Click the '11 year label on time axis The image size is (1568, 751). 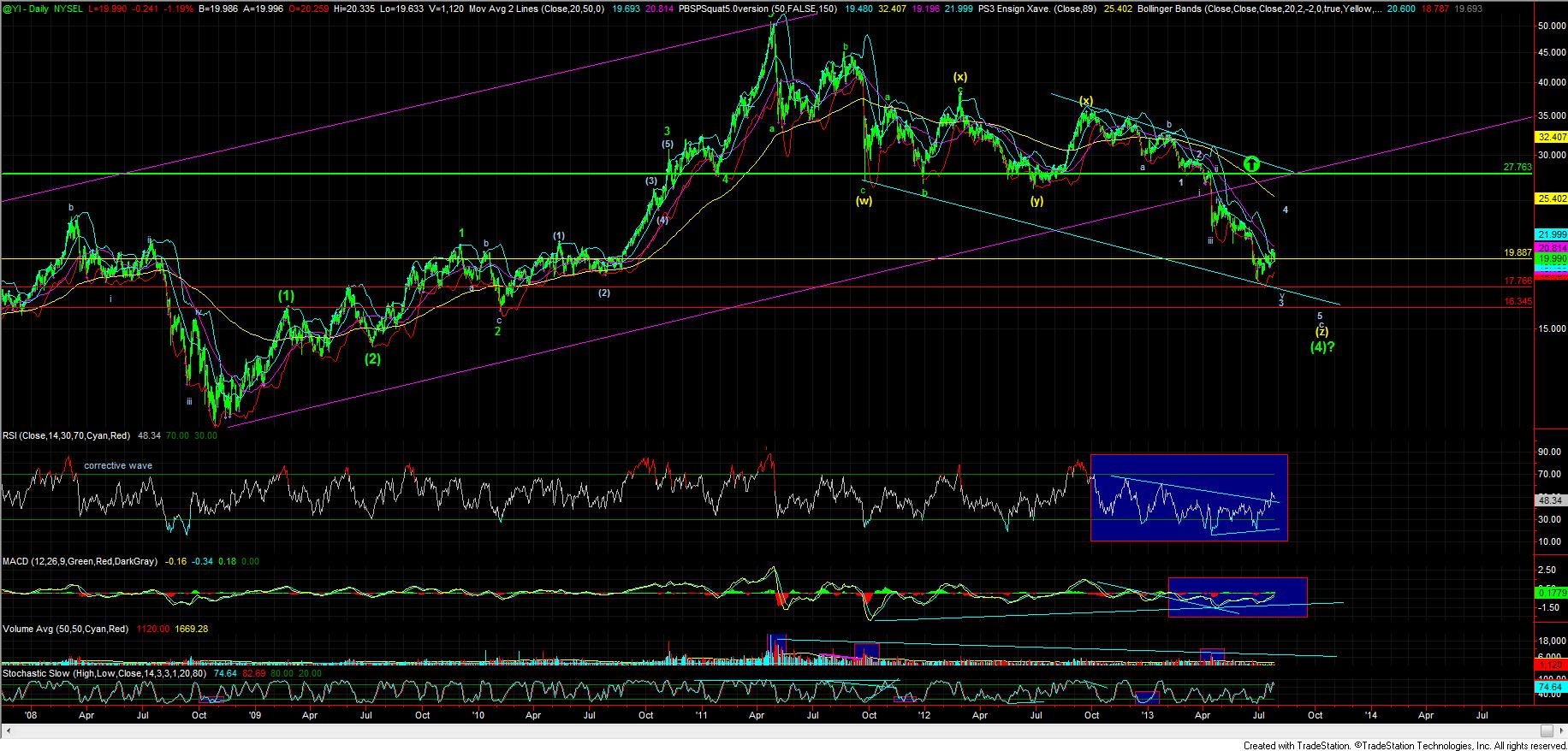click(x=702, y=714)
